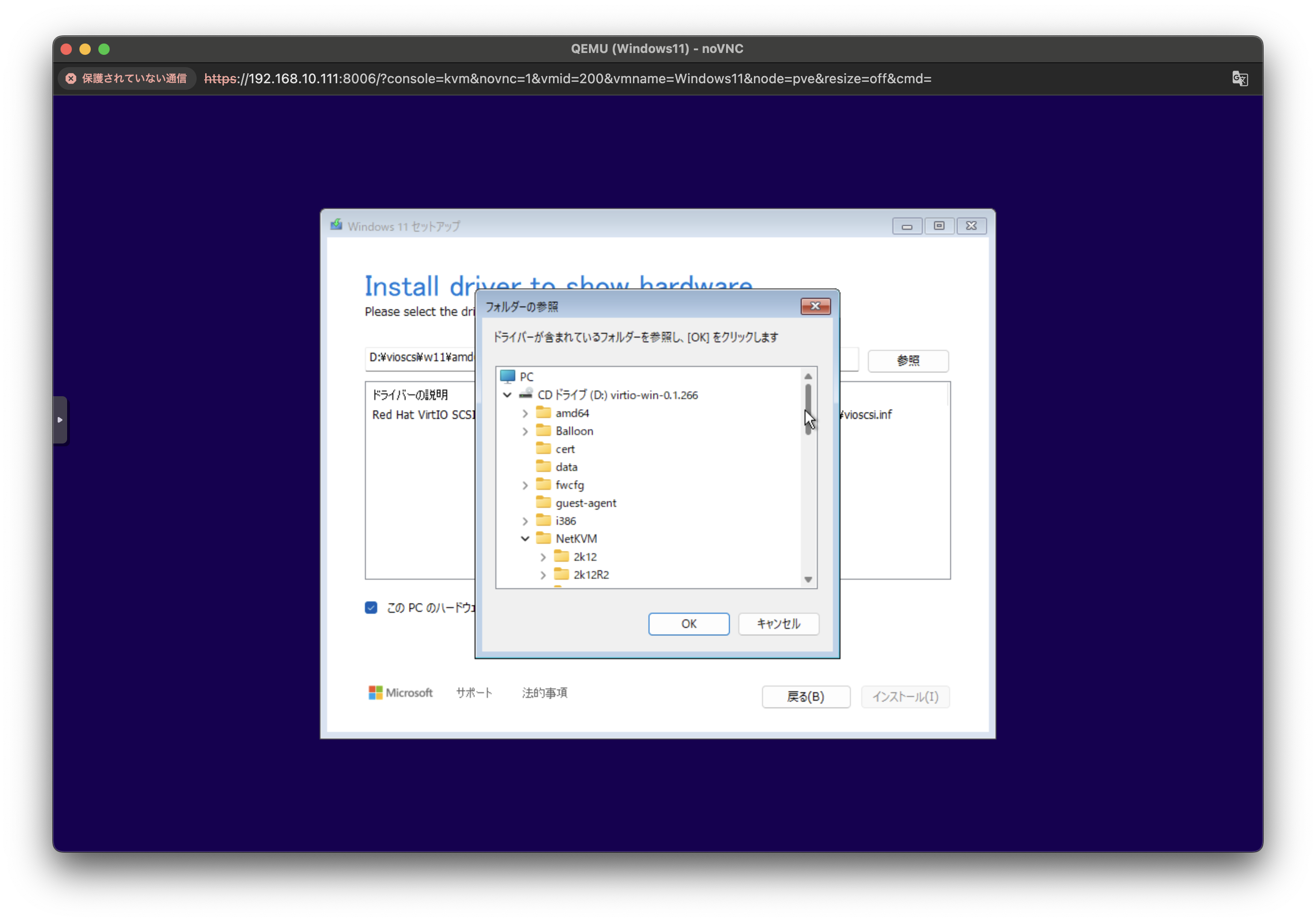Open the noVNC side panel arrow handle
Screen dimensions: 1316x922
[60, 420]
